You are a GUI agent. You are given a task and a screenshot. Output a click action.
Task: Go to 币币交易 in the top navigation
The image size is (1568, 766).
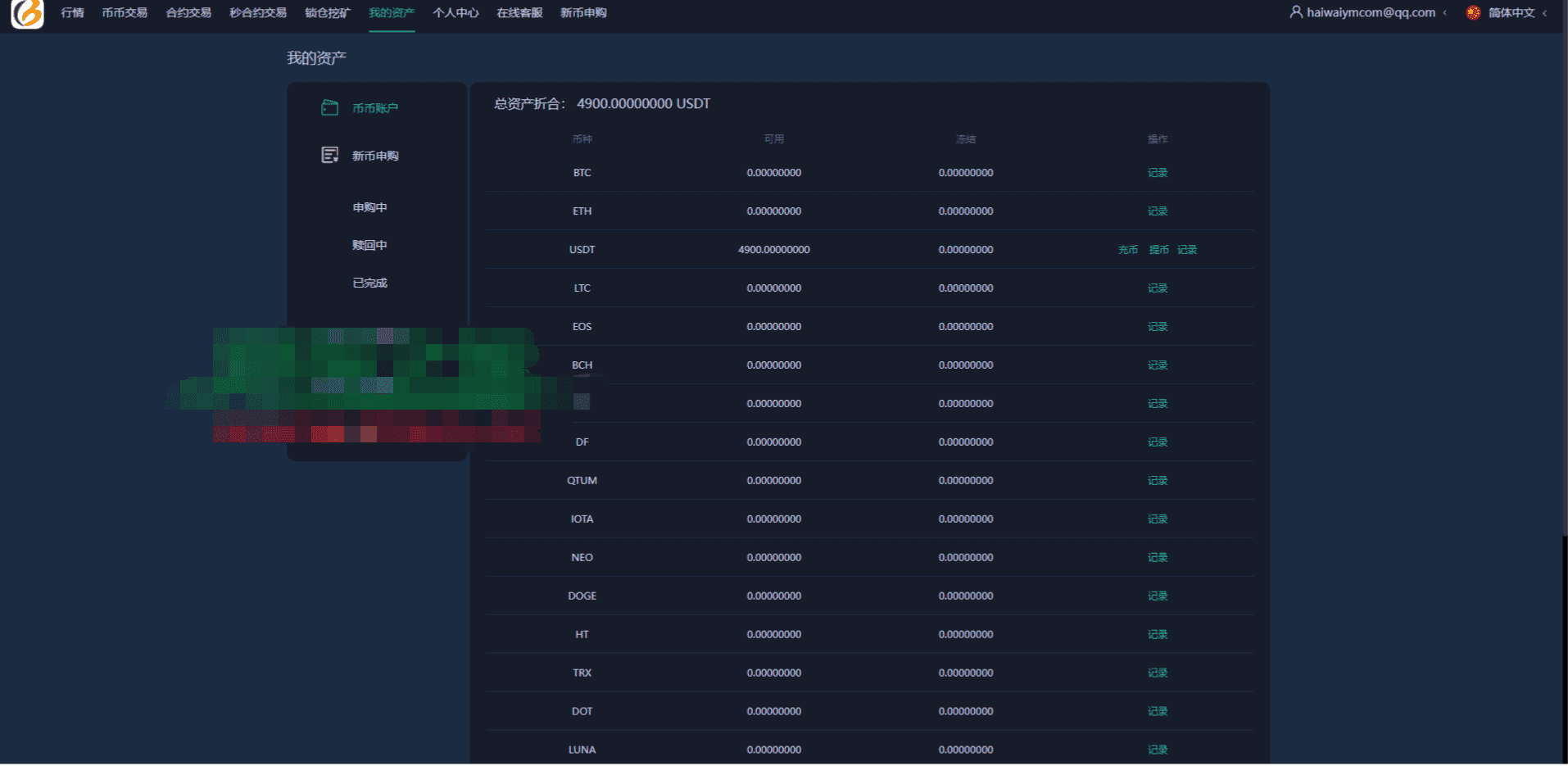[125, 13]
